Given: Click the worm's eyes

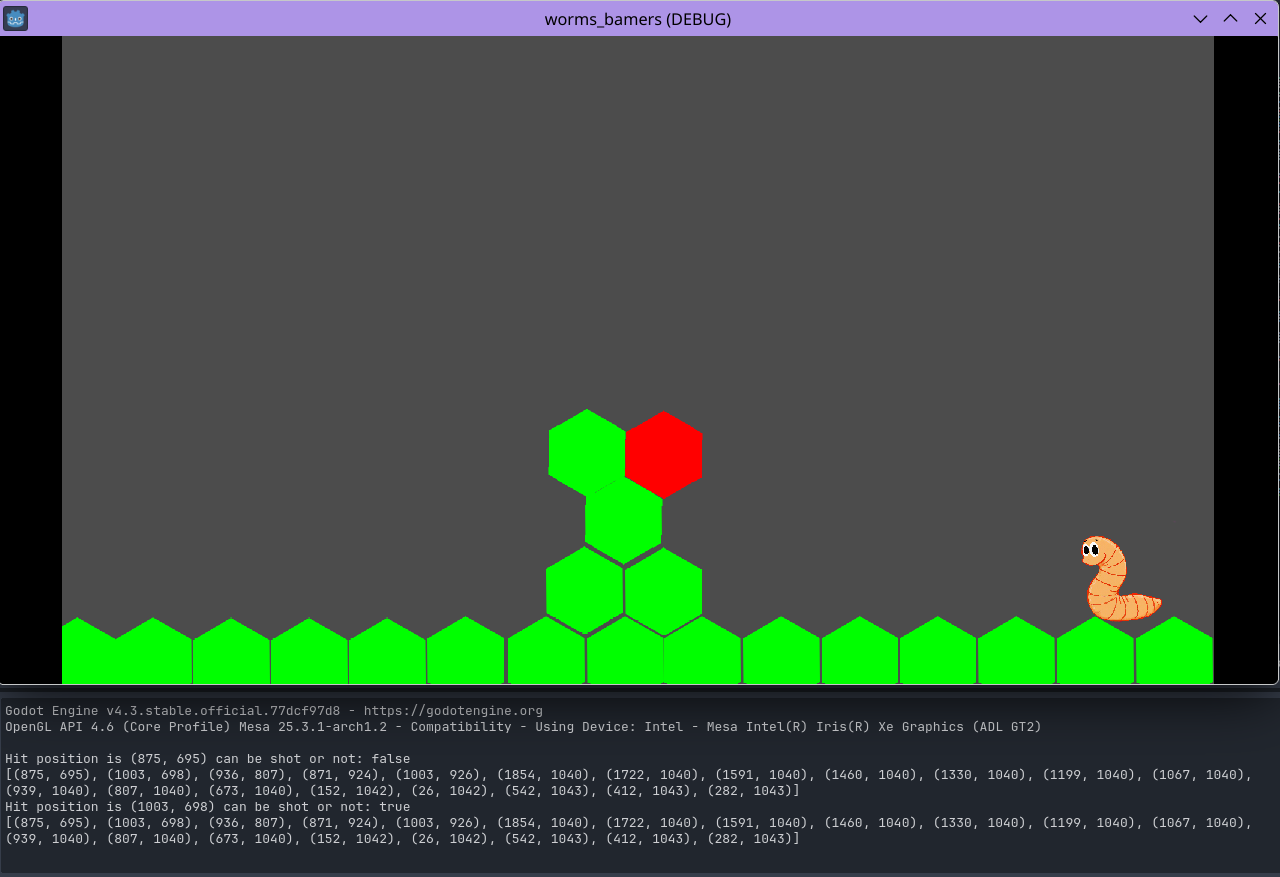Looking at the screenshot, I should coord(1092,548).
